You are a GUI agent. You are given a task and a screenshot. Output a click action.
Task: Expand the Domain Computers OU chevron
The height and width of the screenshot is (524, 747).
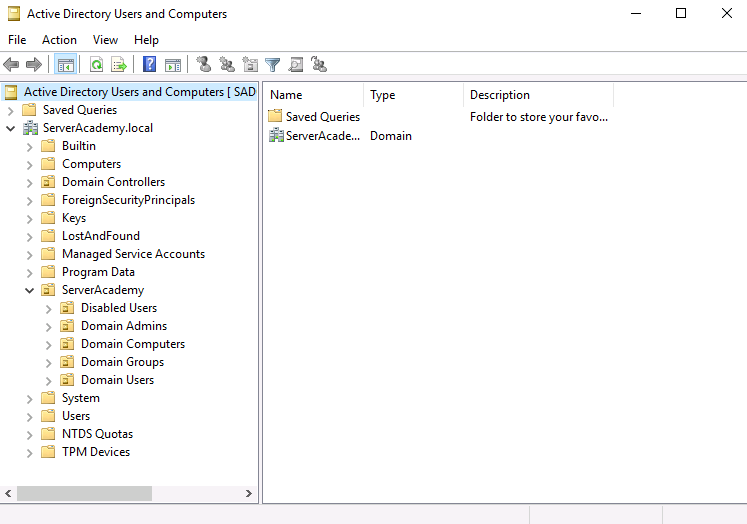(49, 345)
